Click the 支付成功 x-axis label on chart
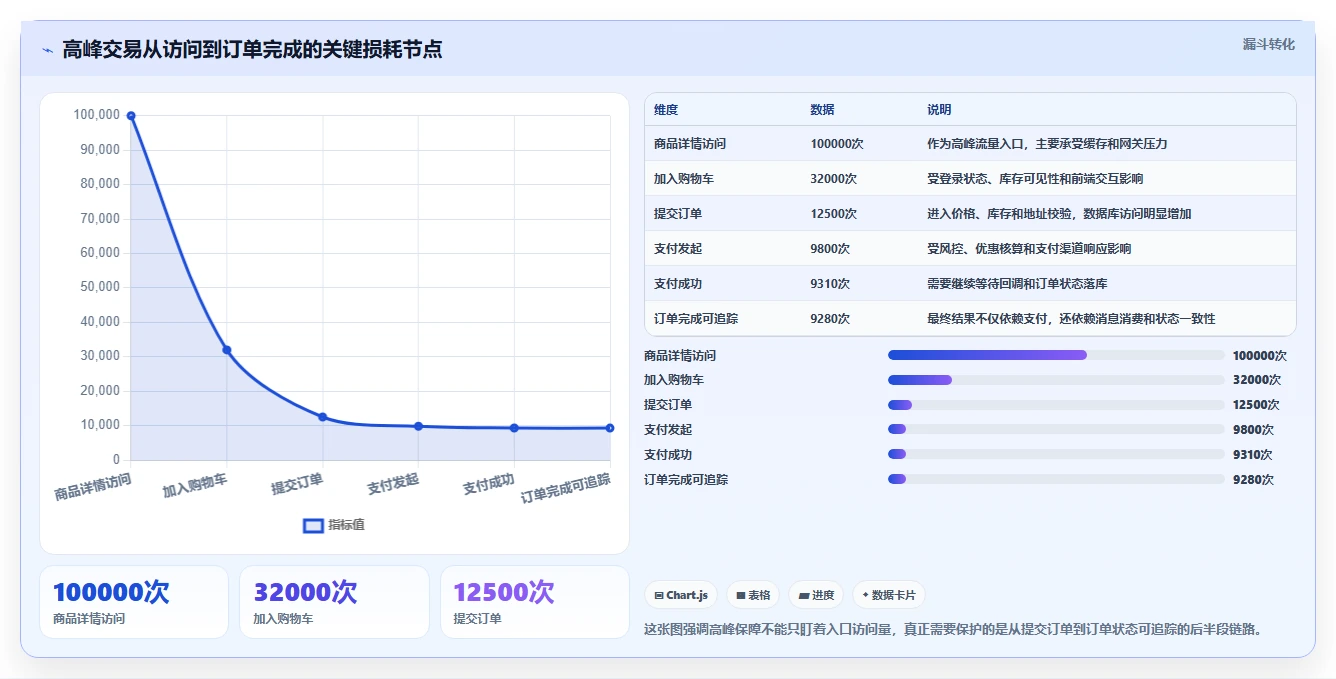1336x679 pixels. tap(488, 486)
